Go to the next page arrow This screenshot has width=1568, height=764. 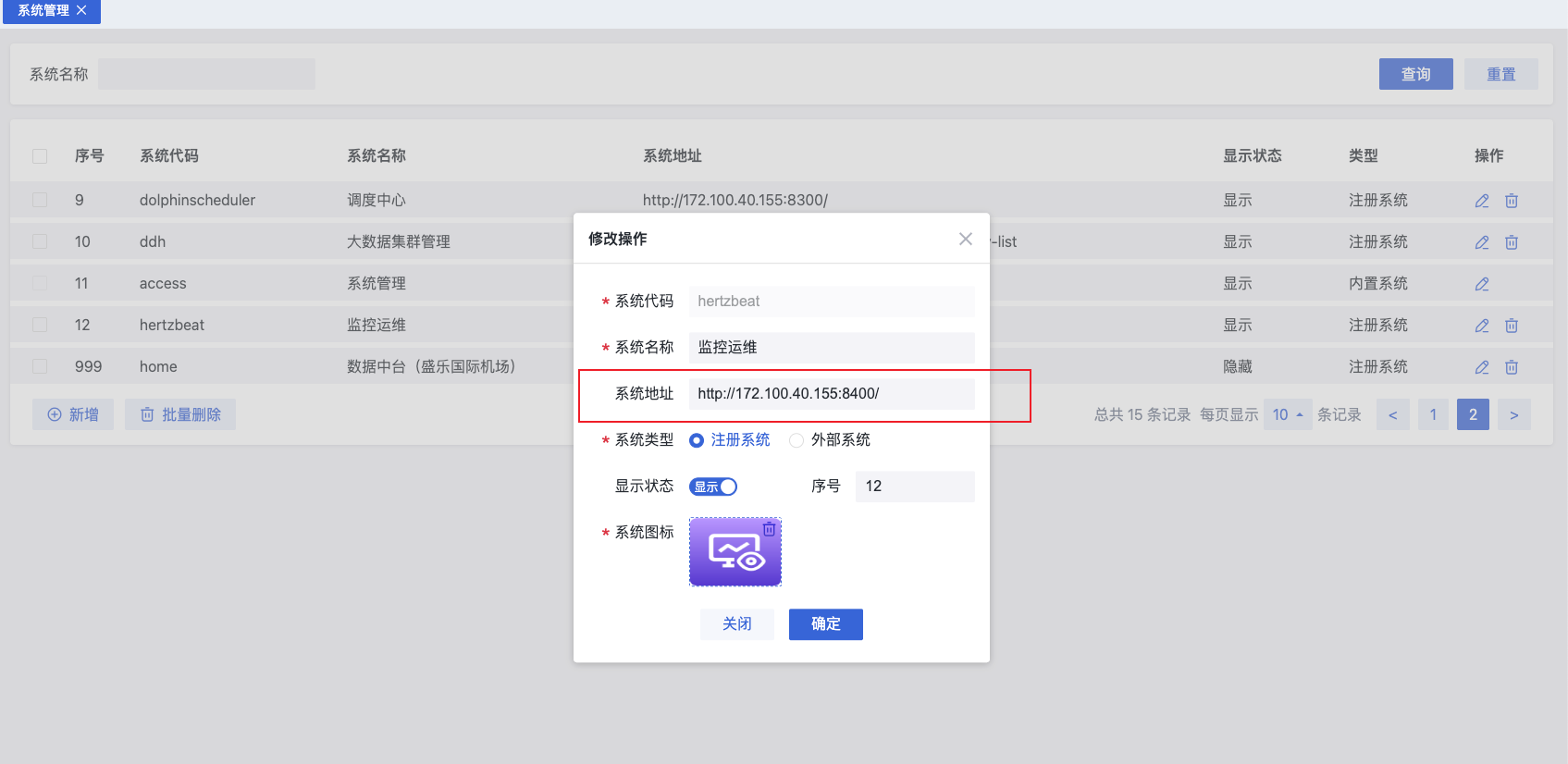coord(1513,414)
